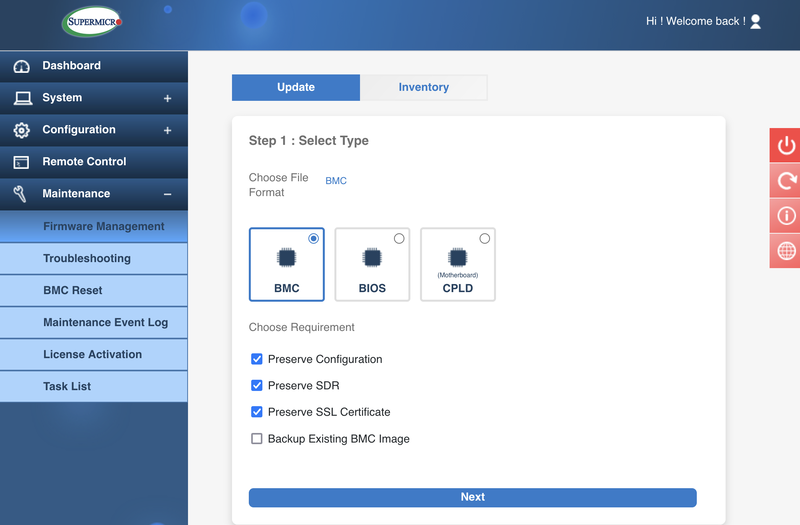Screen dimensions: 800x525
Task: Click the System laptop icon
Action: click(x=22, y=98)
